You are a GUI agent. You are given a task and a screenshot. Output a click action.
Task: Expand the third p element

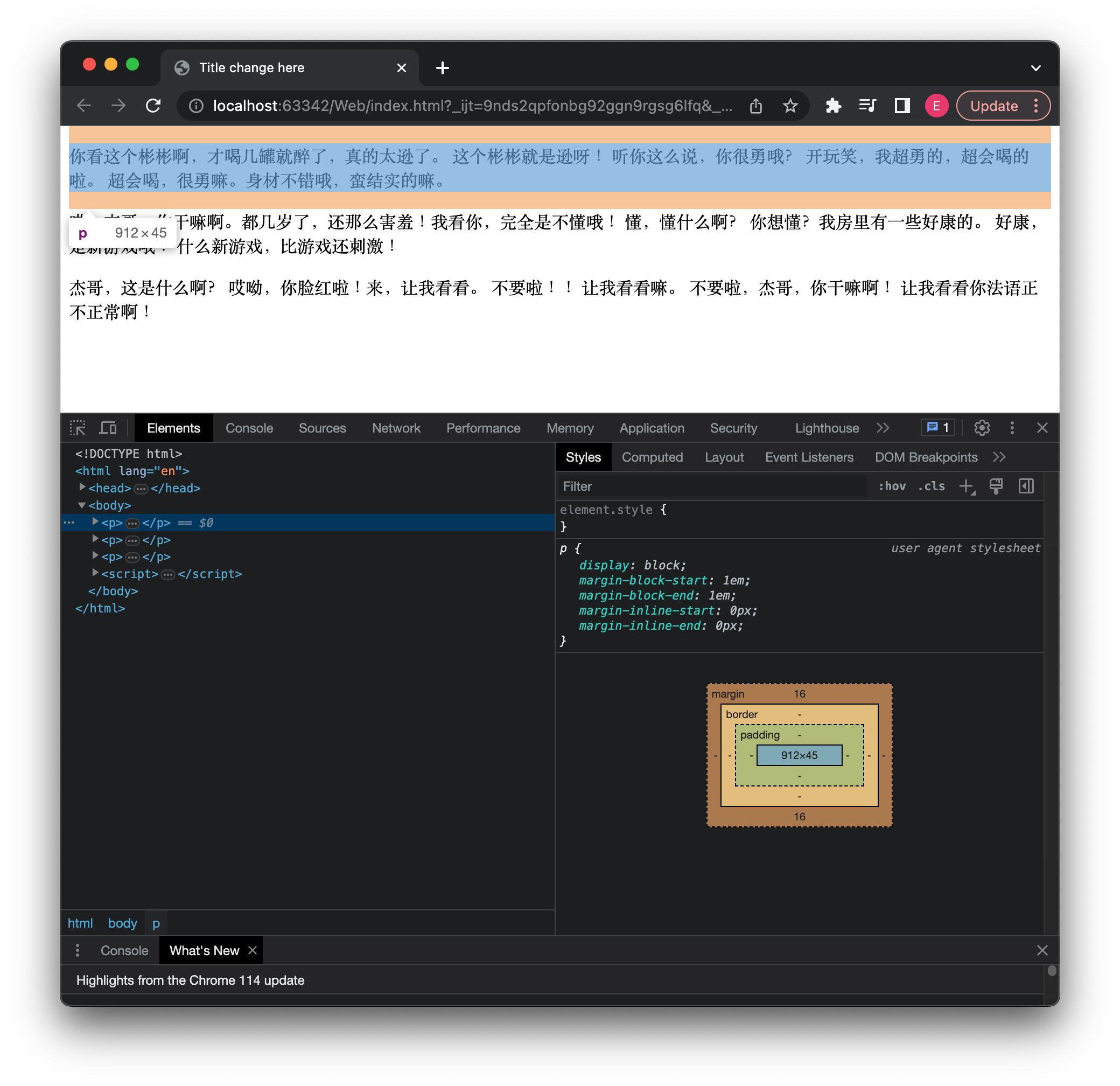(95, 556)
